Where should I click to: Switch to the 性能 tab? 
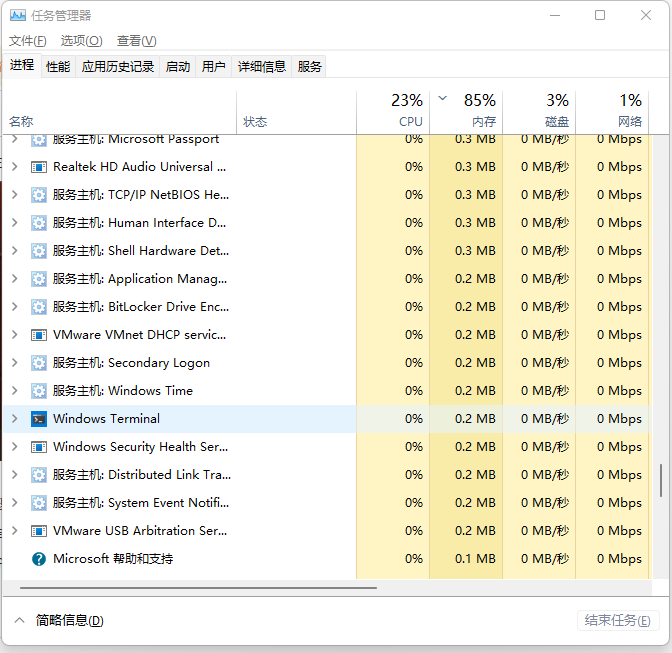point(58,66)
